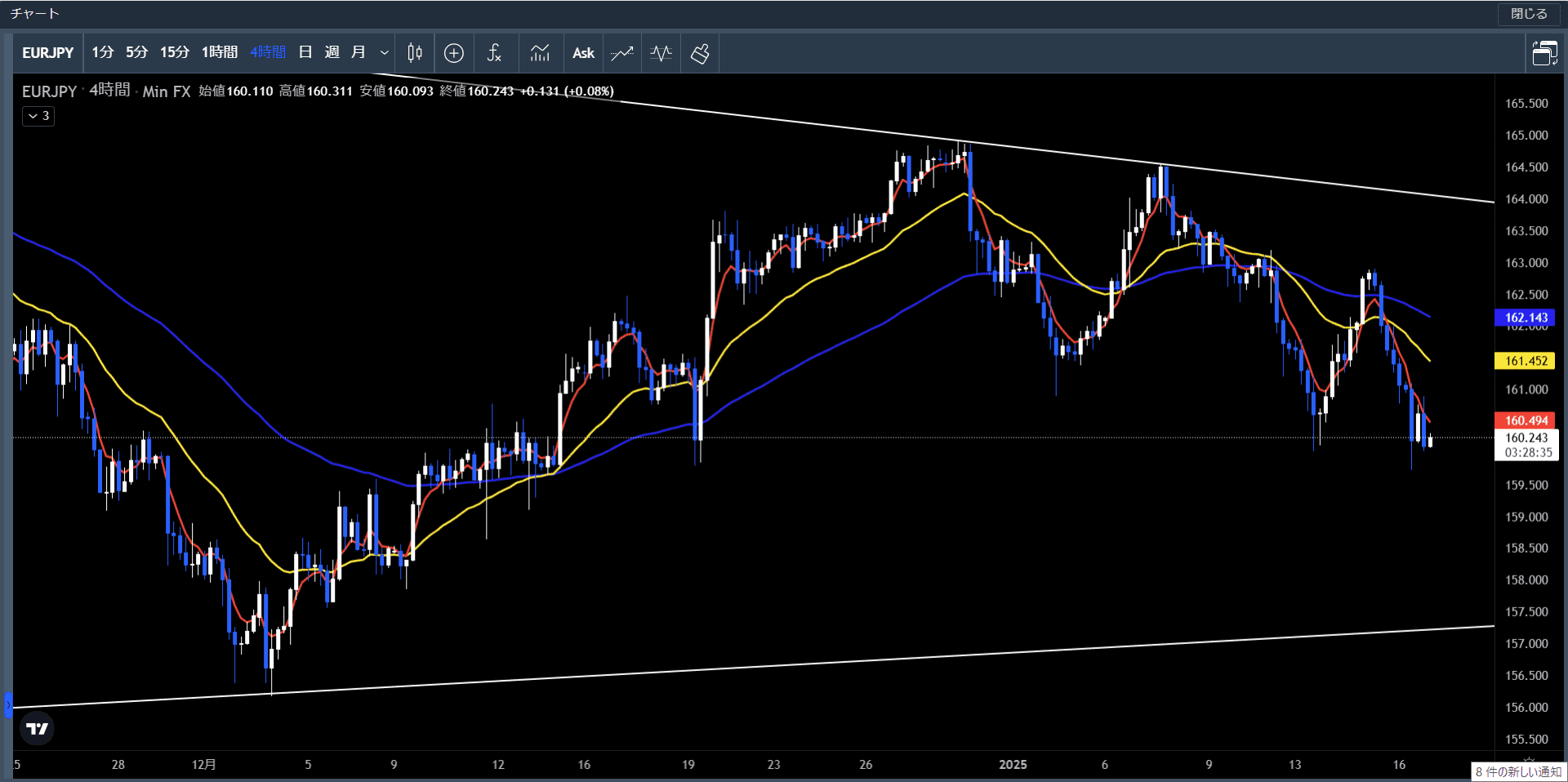Click the blue 162.143 moving average label
The image size is (1568, 782).
[1525, 318]
